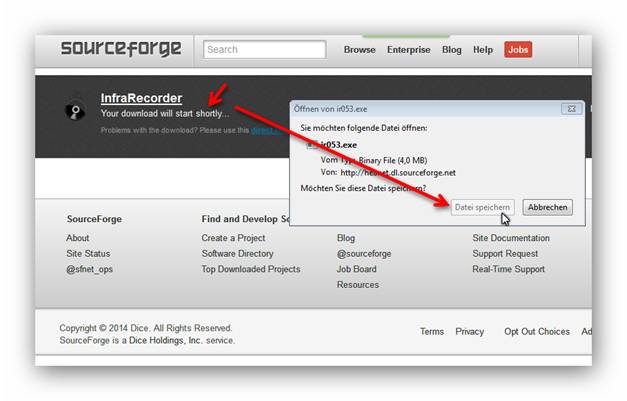Open the Terms link
The image size is (627, 401).
tap(431, 331)
